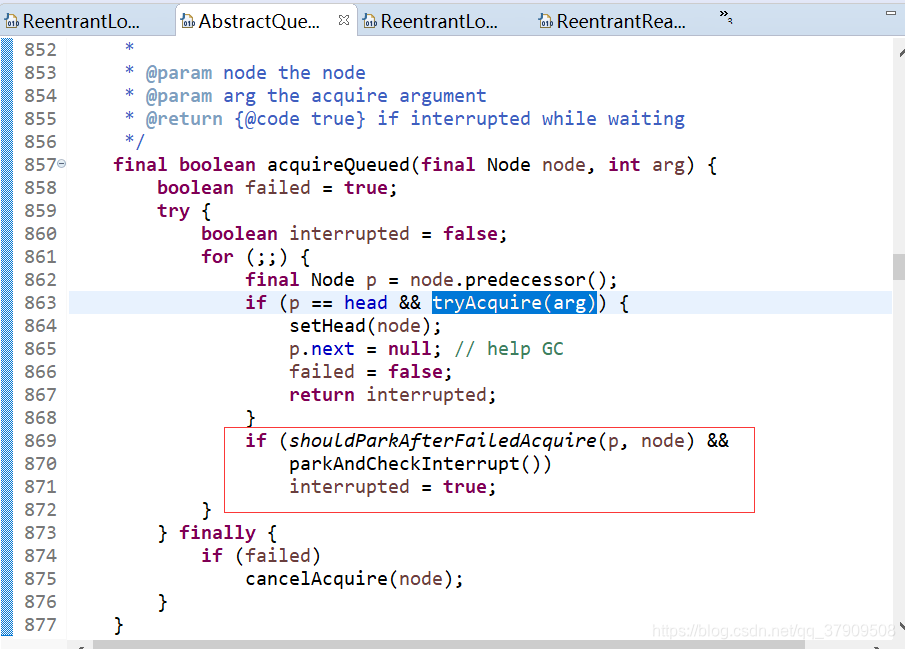The width and height of the screenshot is (905, 649).
Task: Click shouldParkAfterFailedAcquire in the if statement
Action: [442, 441]
